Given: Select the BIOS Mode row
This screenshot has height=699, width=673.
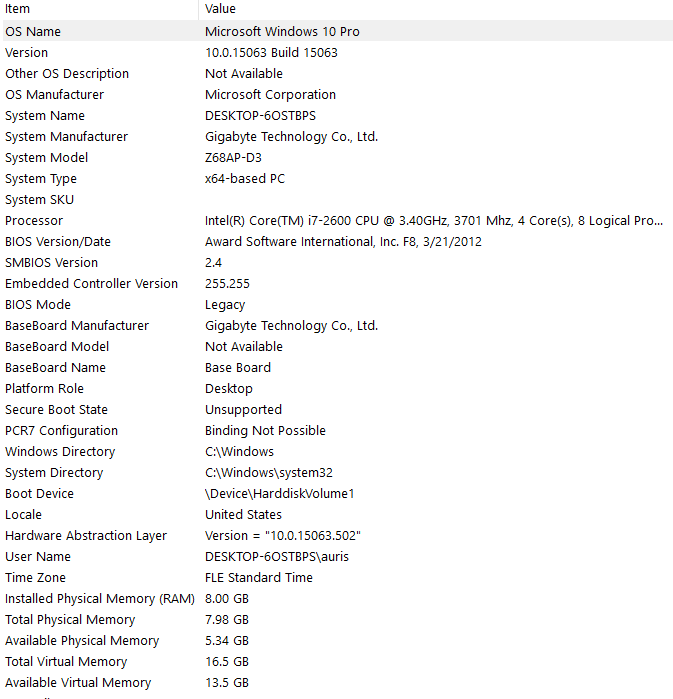Looking at the screenshot, I should [338, 304].
